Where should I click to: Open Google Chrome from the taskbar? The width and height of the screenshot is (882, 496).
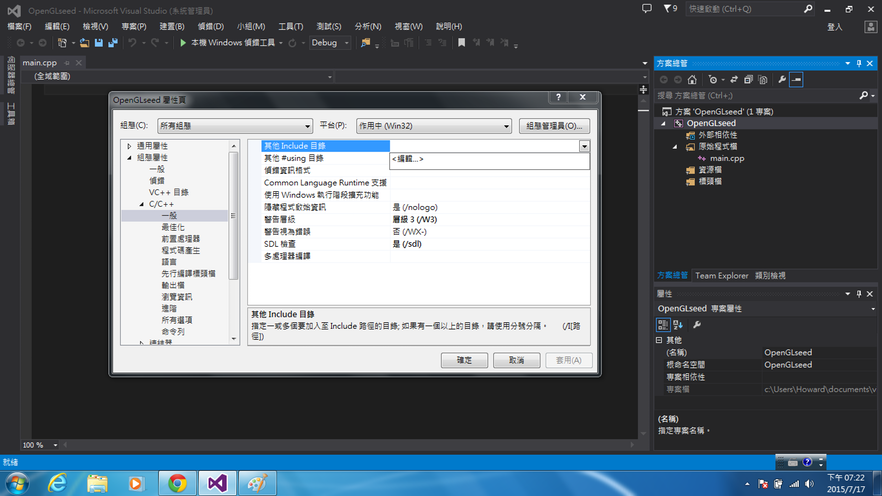(177, 483)
